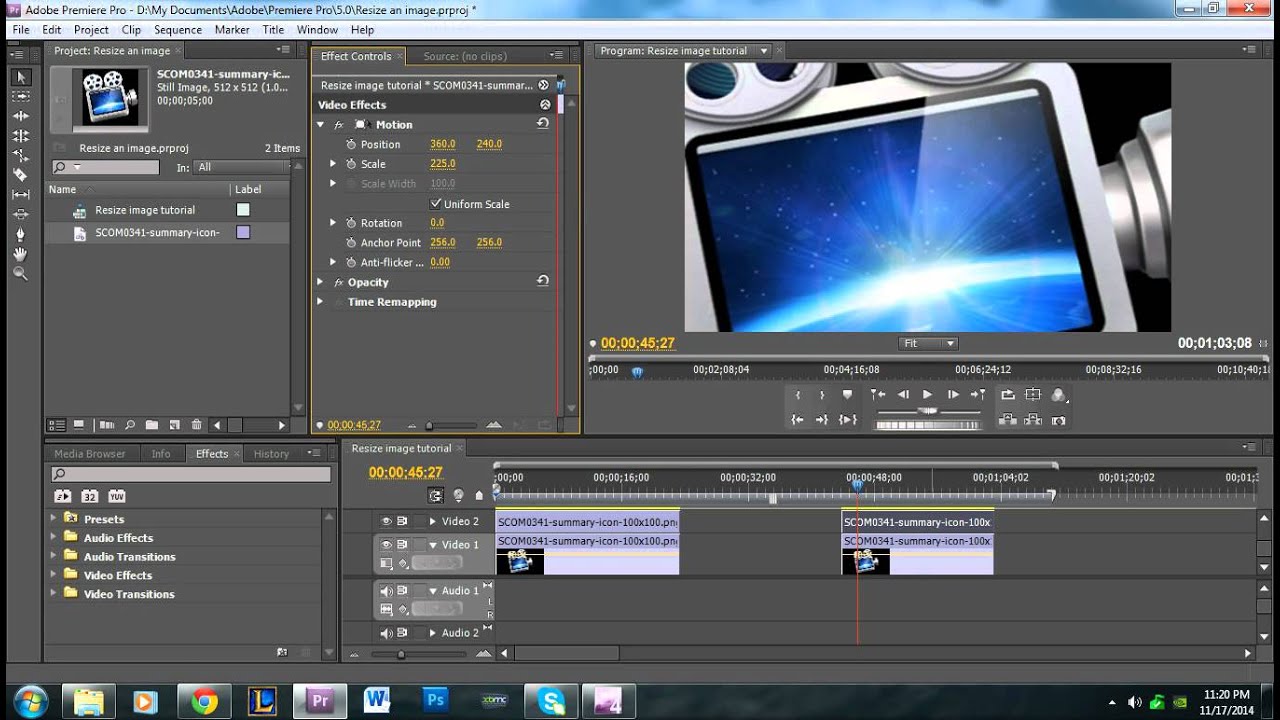This screenshot has height=720, width=1280.
Task: Open the In: All search filter dropdown
Action: tap(240, 167)
